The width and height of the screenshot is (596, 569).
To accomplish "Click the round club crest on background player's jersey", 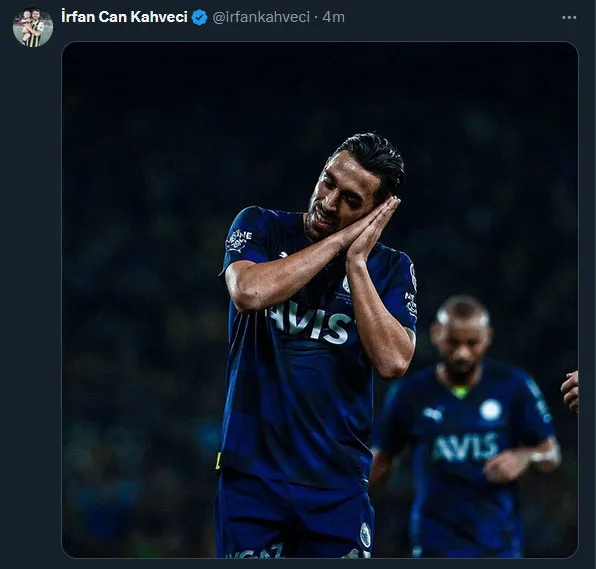I will 490,410.
